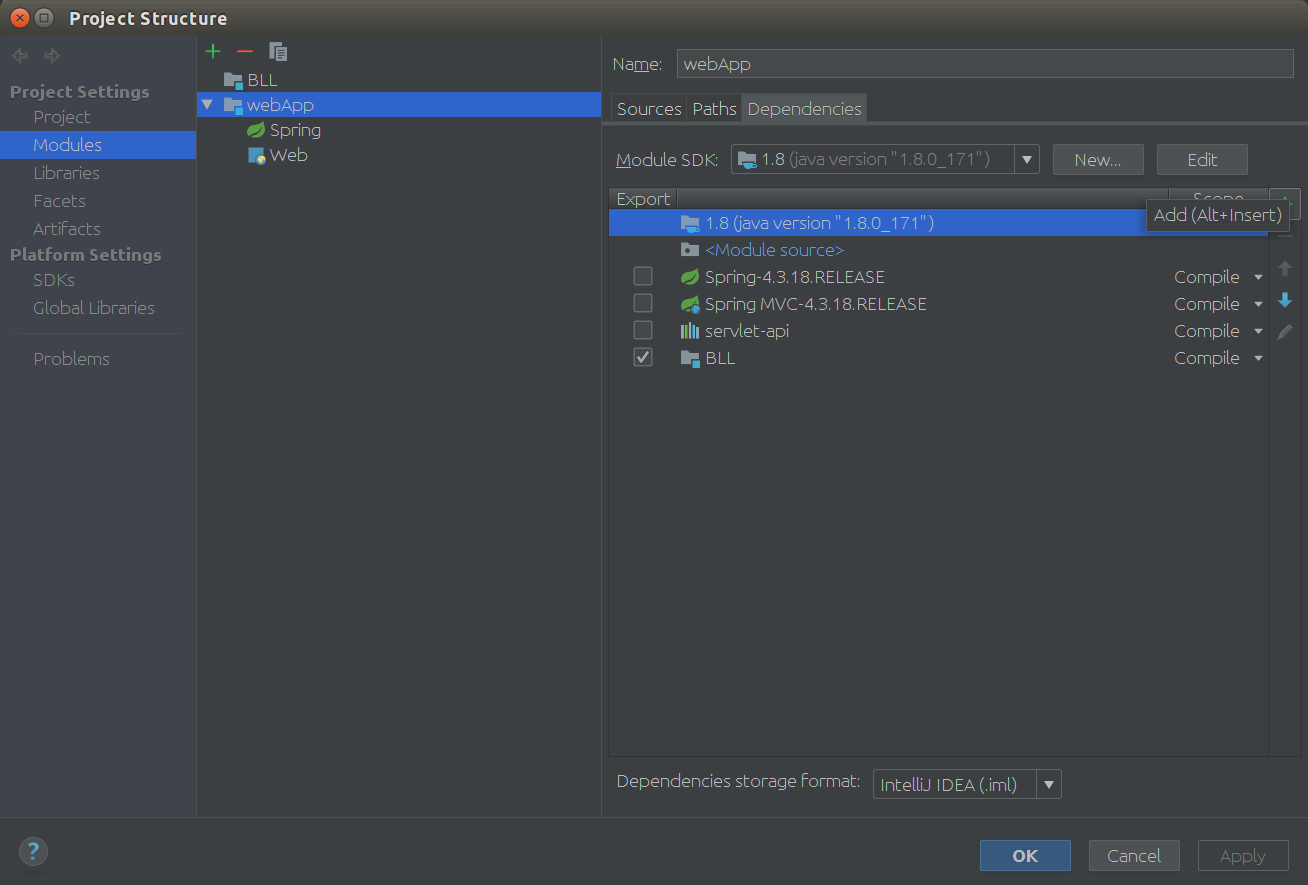
Task: Click the JDK 1.8 folder icon in list
Action: (690, 223)
